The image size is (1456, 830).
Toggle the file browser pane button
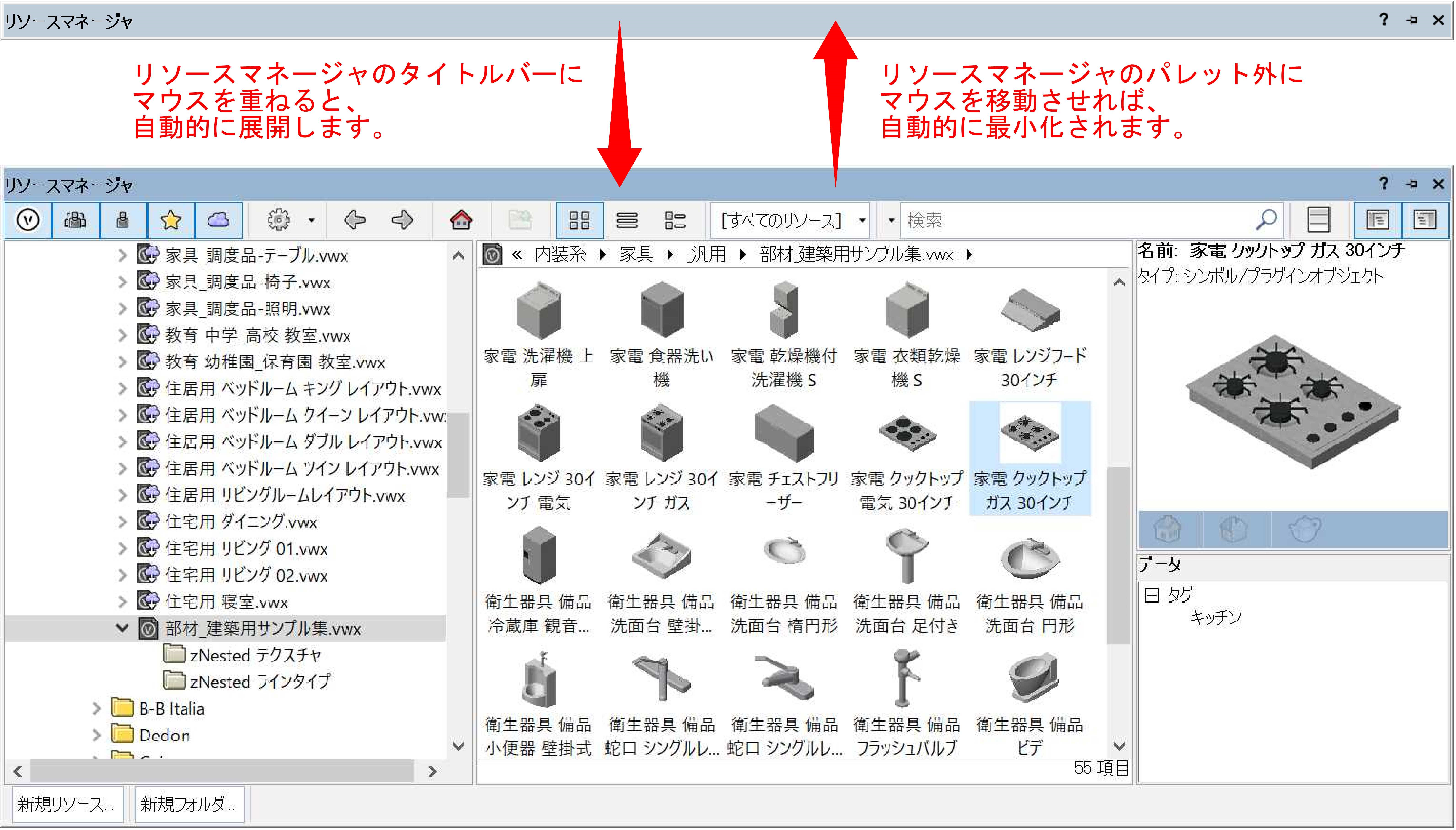coord(1378,220)
